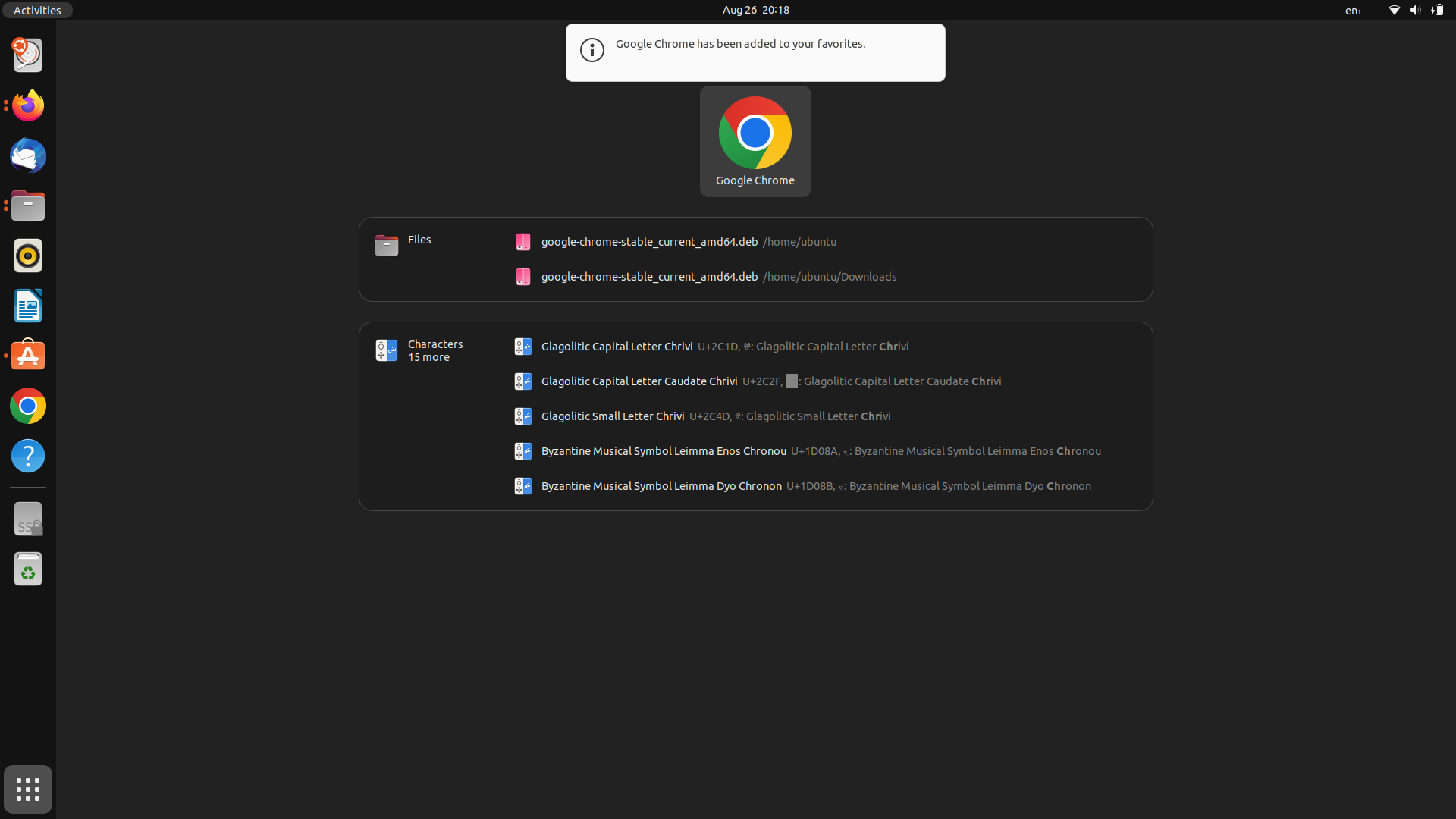Click the Wi-Fi status icon
Screen dimensions: 1456x819
tap(1394, 10)
